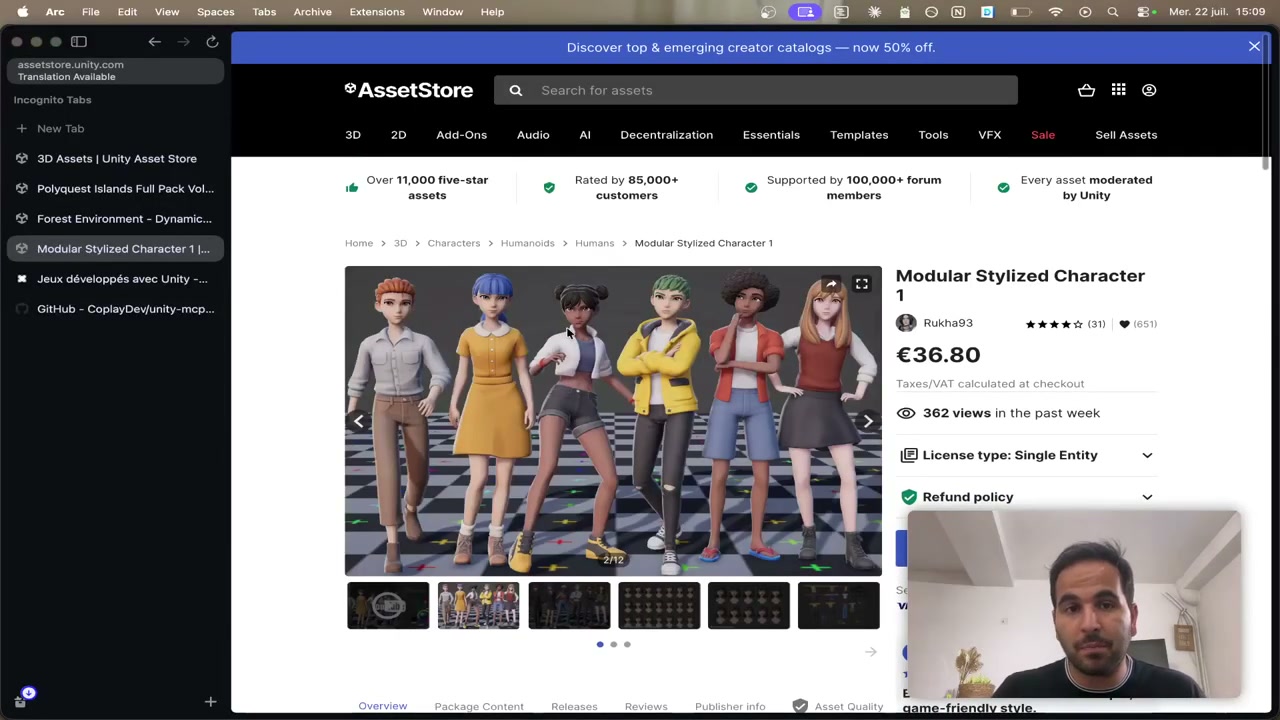Screen dimensions: 1280x720
Task: Switch to Jeux développés avec Unity tab
Action: point(116,279)
